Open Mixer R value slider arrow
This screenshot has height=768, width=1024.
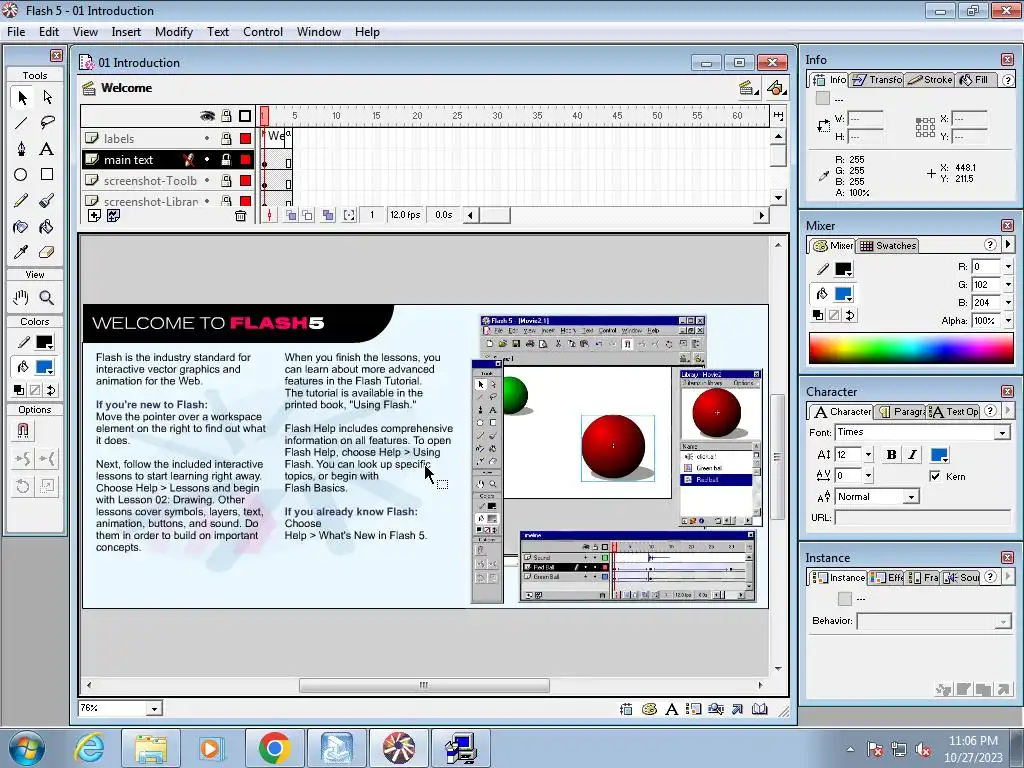(1008, 266)
